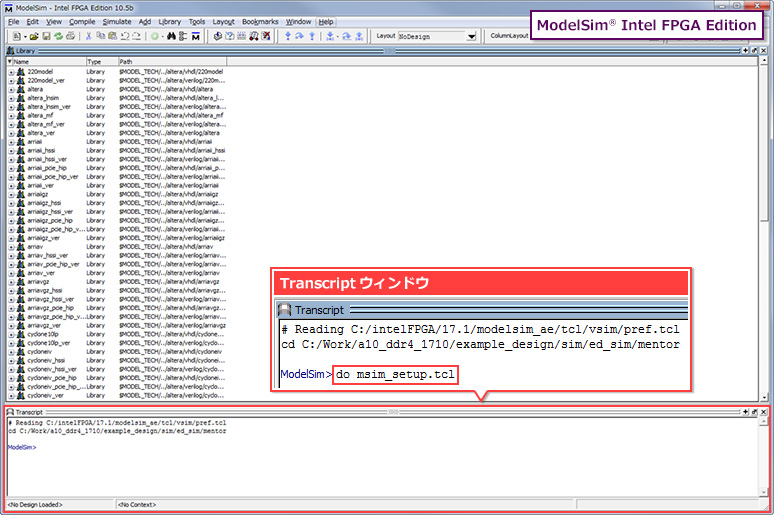Screen dimensions: 774x515
Task: Open the Simulate menu
Action: pos(117,21)
